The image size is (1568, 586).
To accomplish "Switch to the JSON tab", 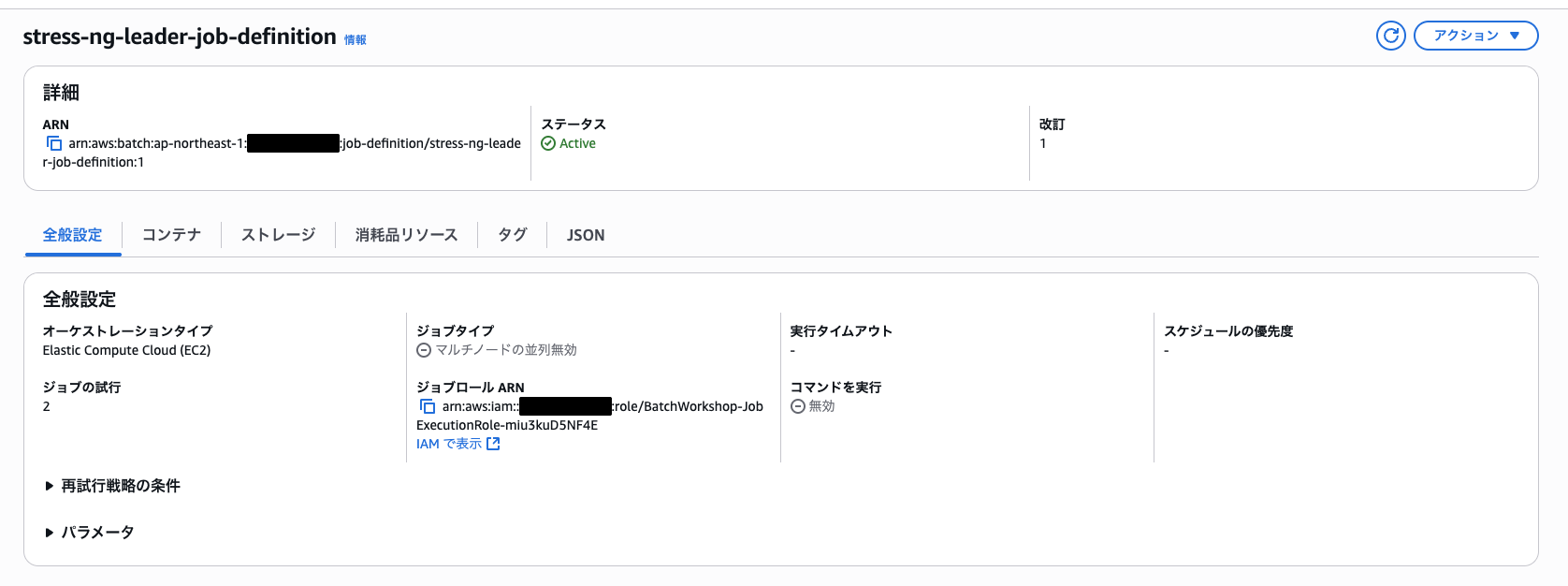I will [586, 235].
